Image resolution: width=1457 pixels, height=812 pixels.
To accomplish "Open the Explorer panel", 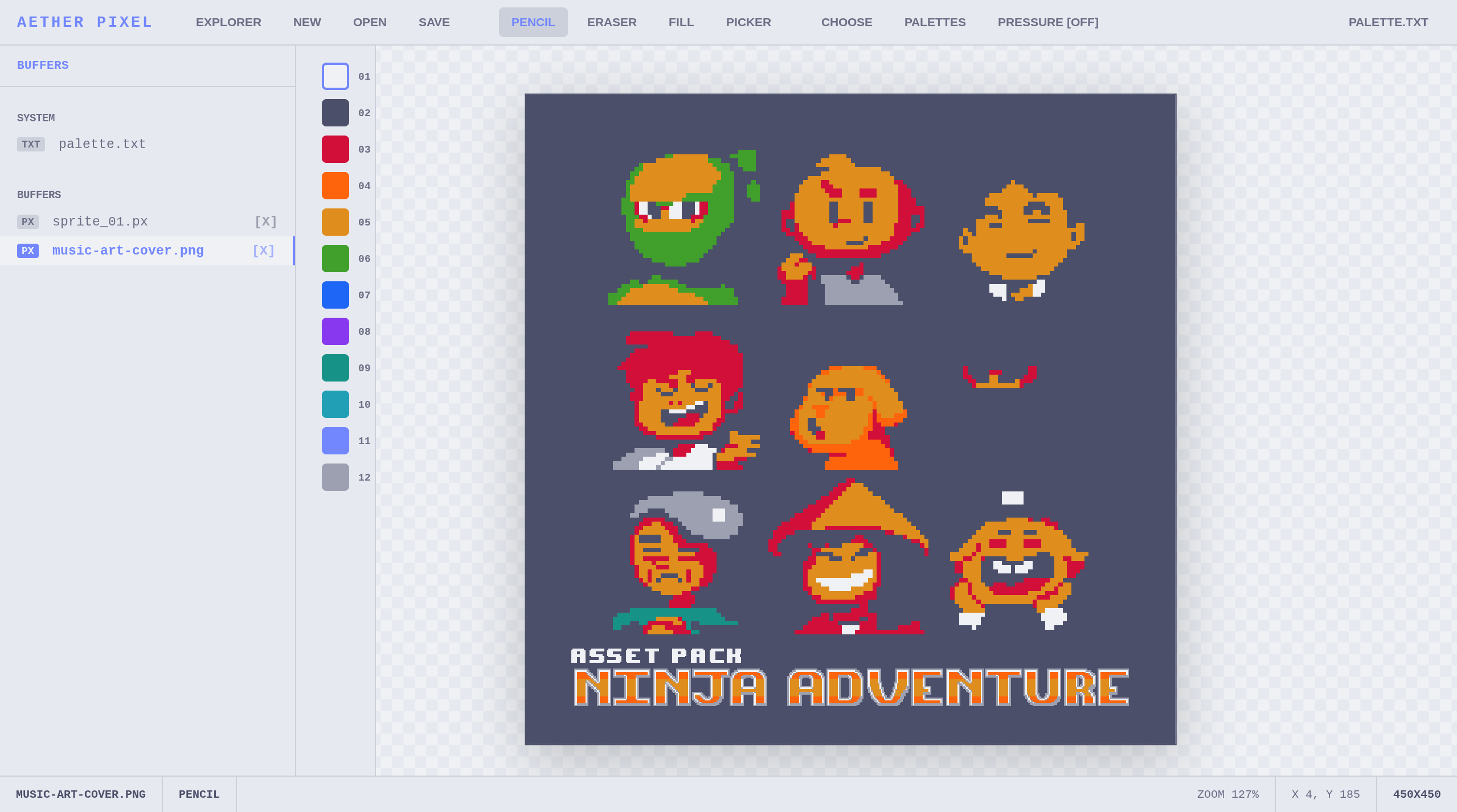I will pos(228,22).
